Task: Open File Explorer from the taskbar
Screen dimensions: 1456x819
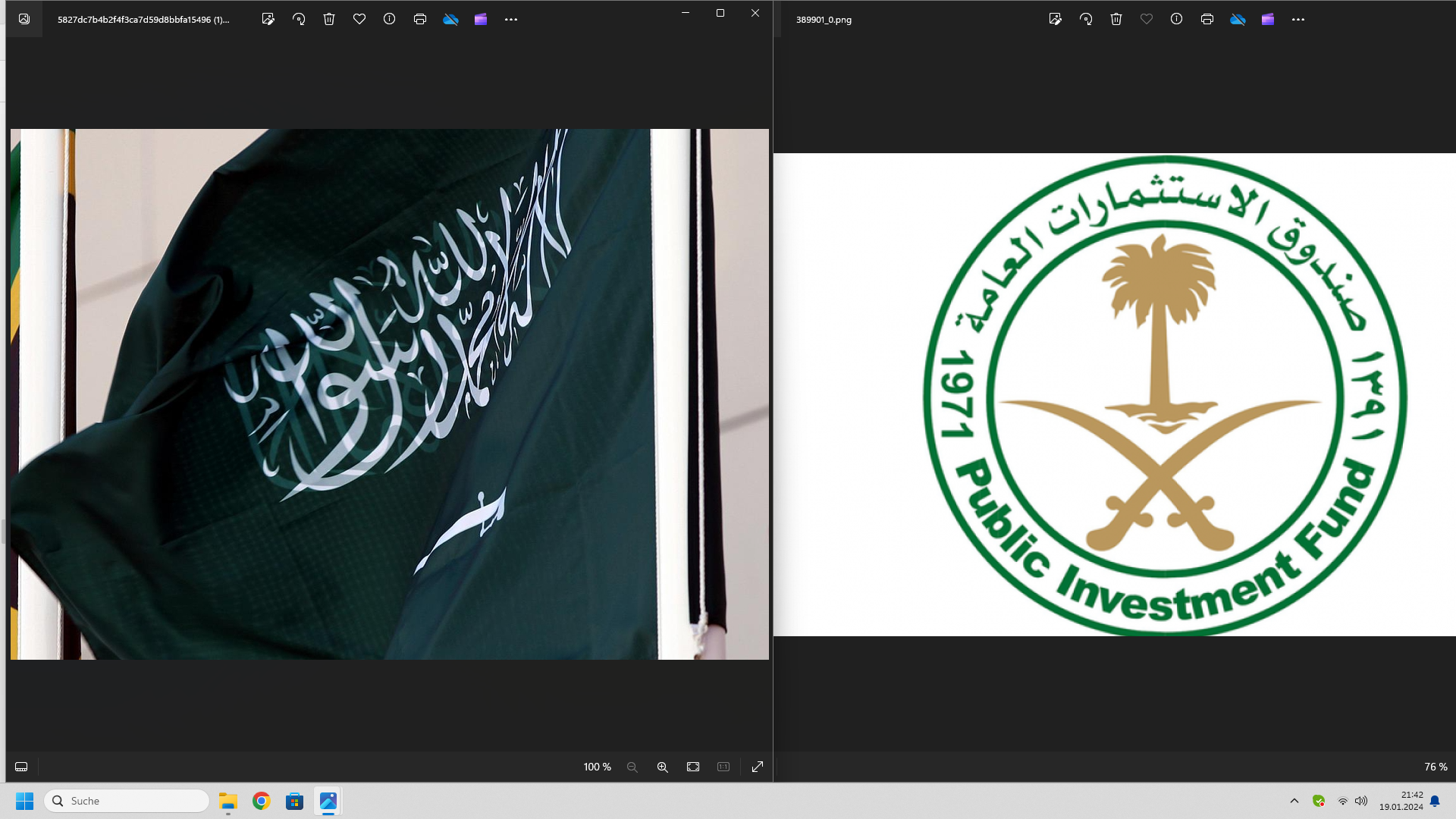Action: point(228,801)
